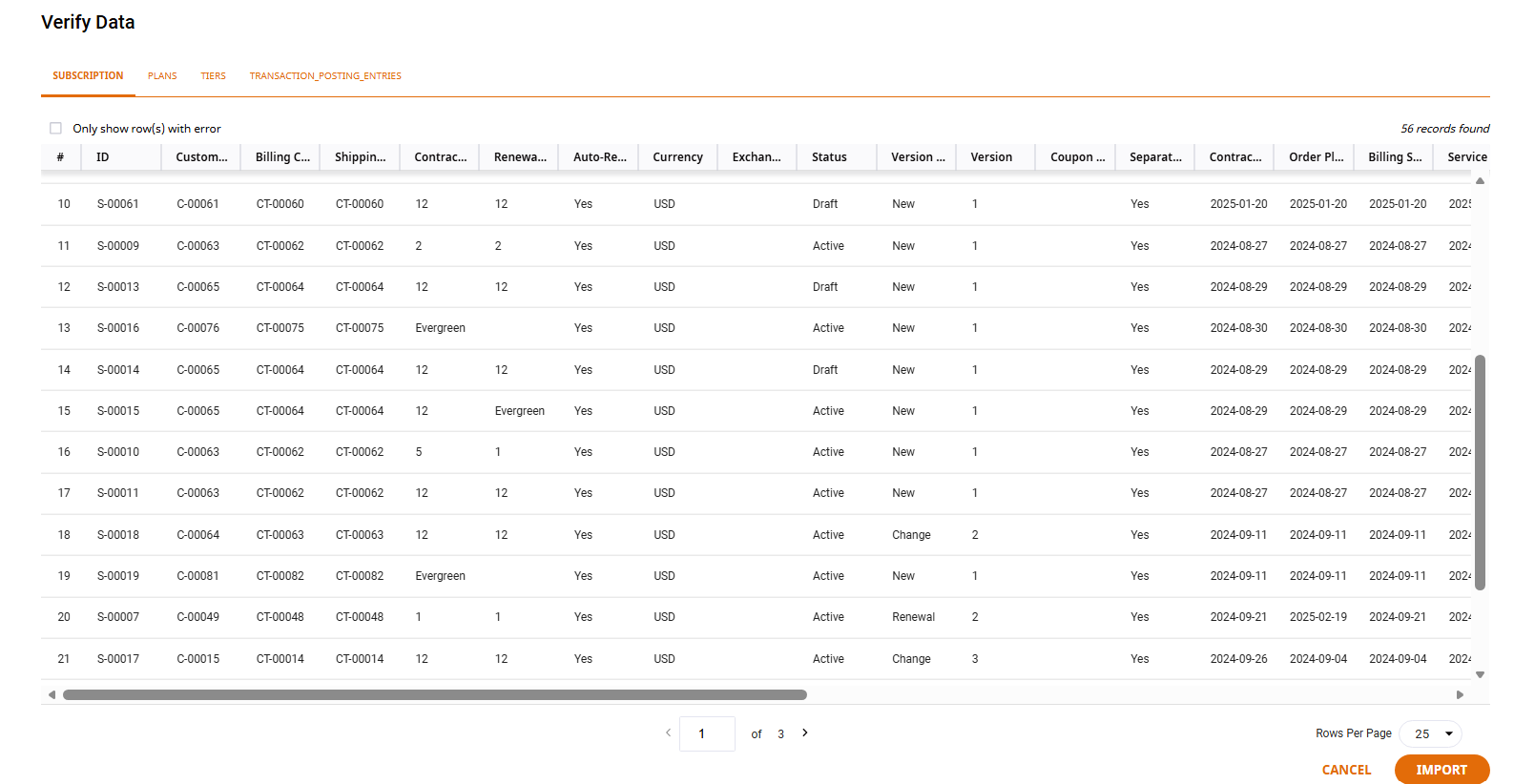This screenshot has height=784, width=1514.
Task: Click the 'Custom...' column header
Action: point(201,157)
